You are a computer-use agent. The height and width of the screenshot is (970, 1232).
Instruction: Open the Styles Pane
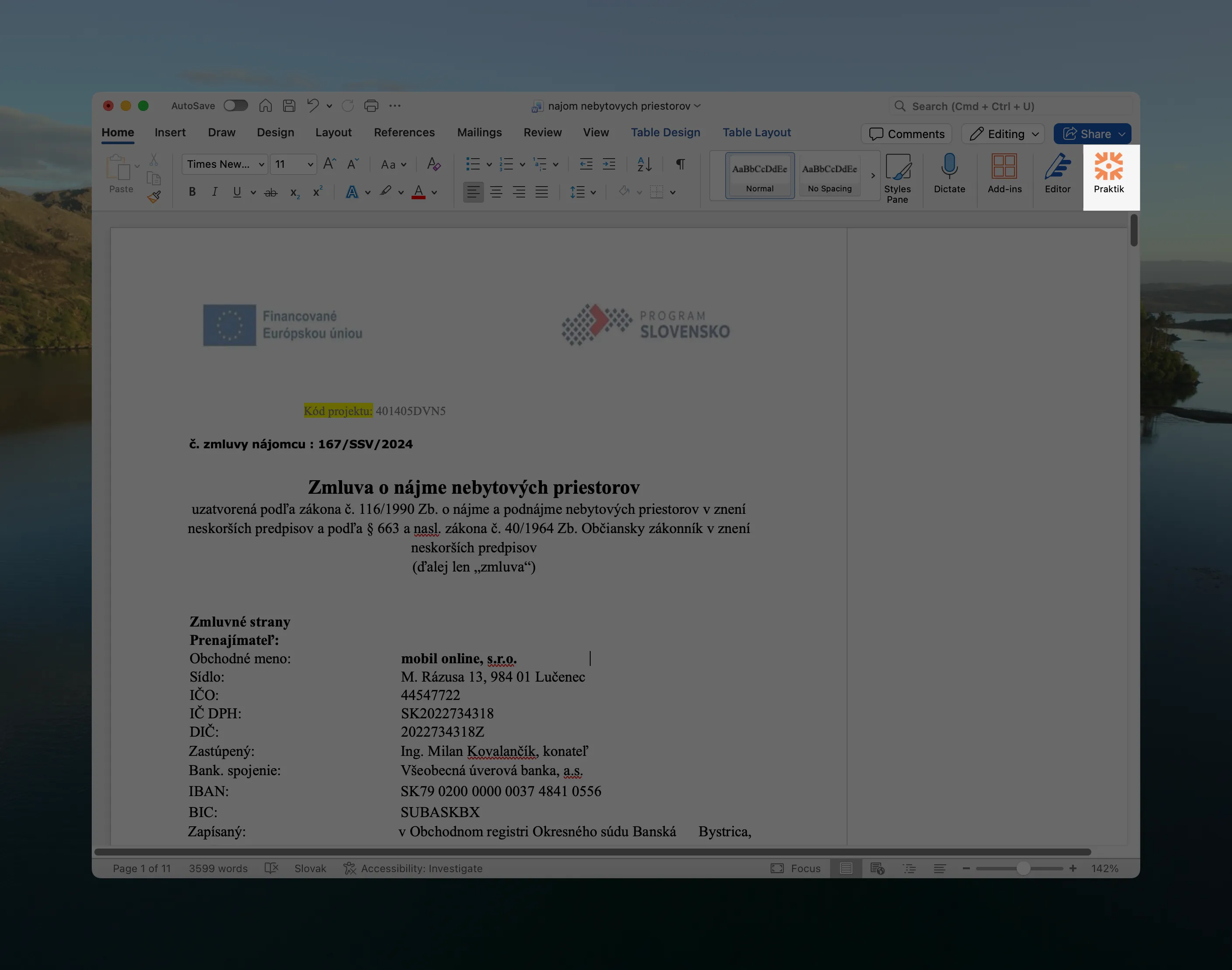[897, 178]
